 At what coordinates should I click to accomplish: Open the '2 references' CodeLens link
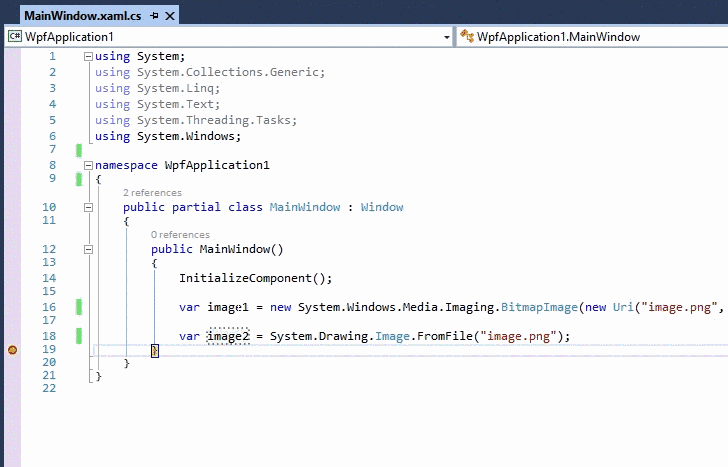(x=152, y=193)
